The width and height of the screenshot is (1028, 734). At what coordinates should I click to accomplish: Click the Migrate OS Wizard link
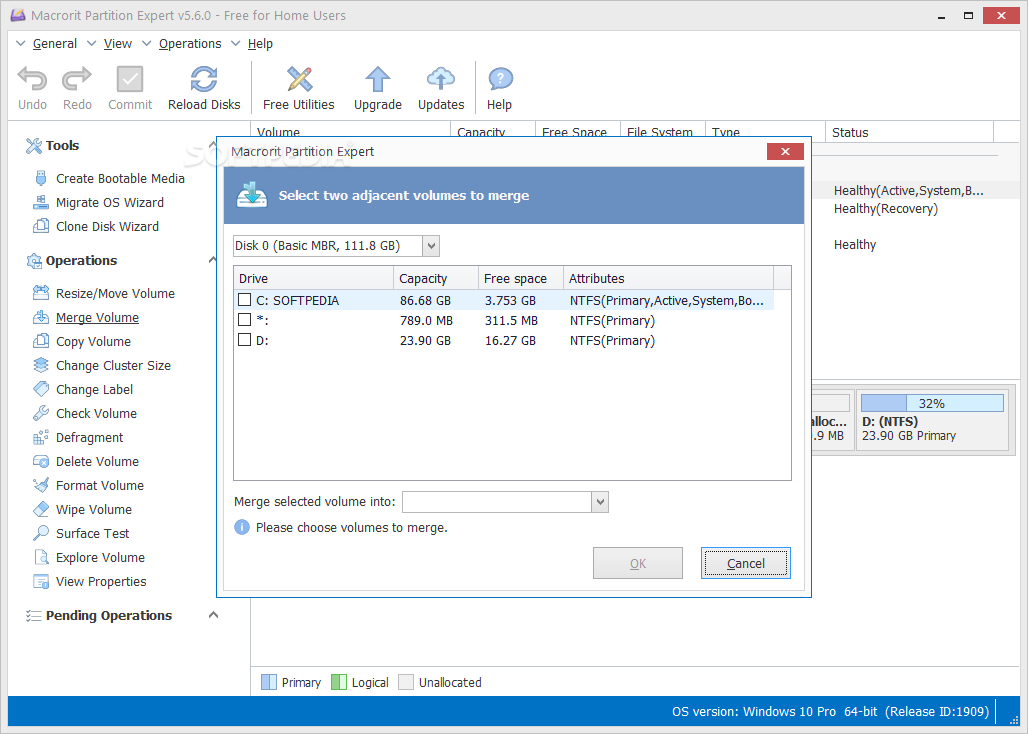point(109,203)
